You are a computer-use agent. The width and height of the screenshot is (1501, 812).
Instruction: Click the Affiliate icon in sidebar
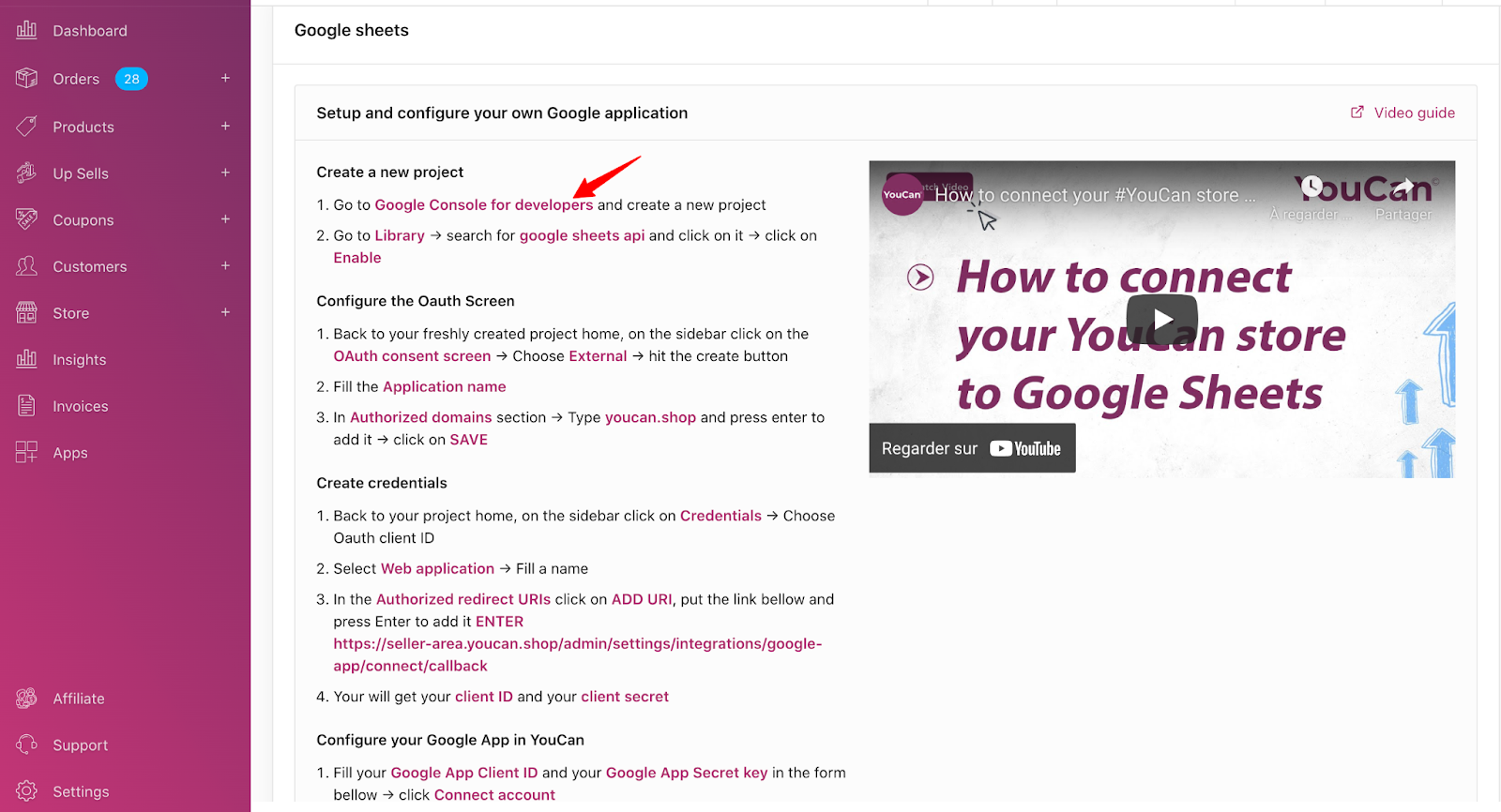tap(26, 698)
